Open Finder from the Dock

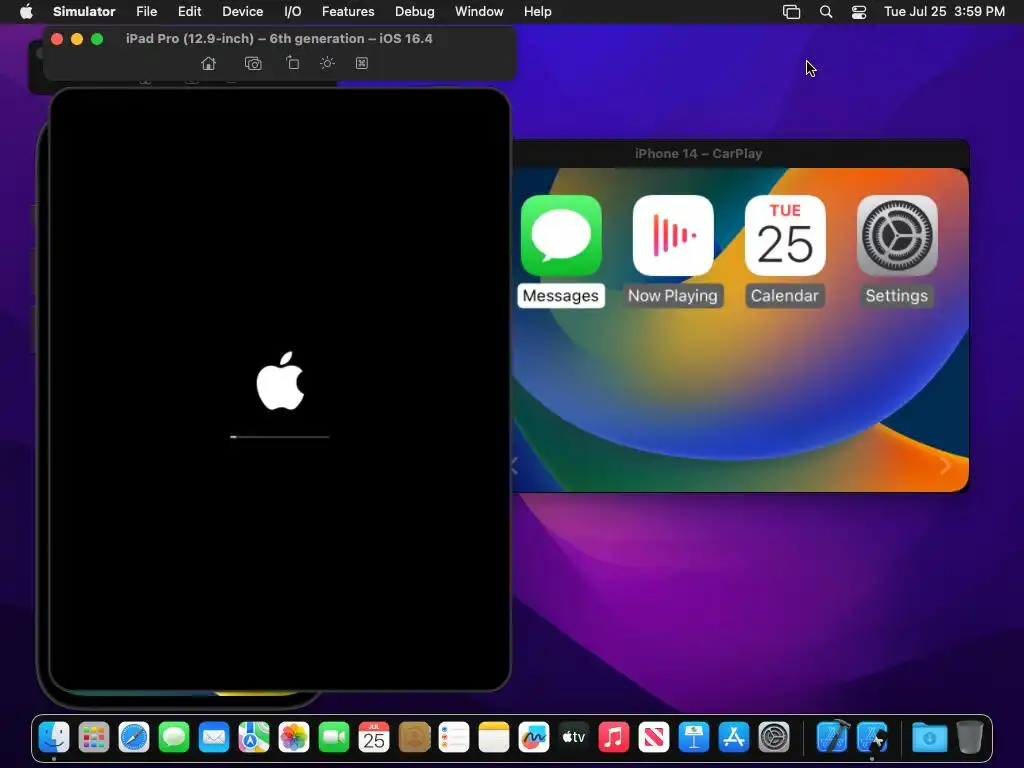point(54,738)
